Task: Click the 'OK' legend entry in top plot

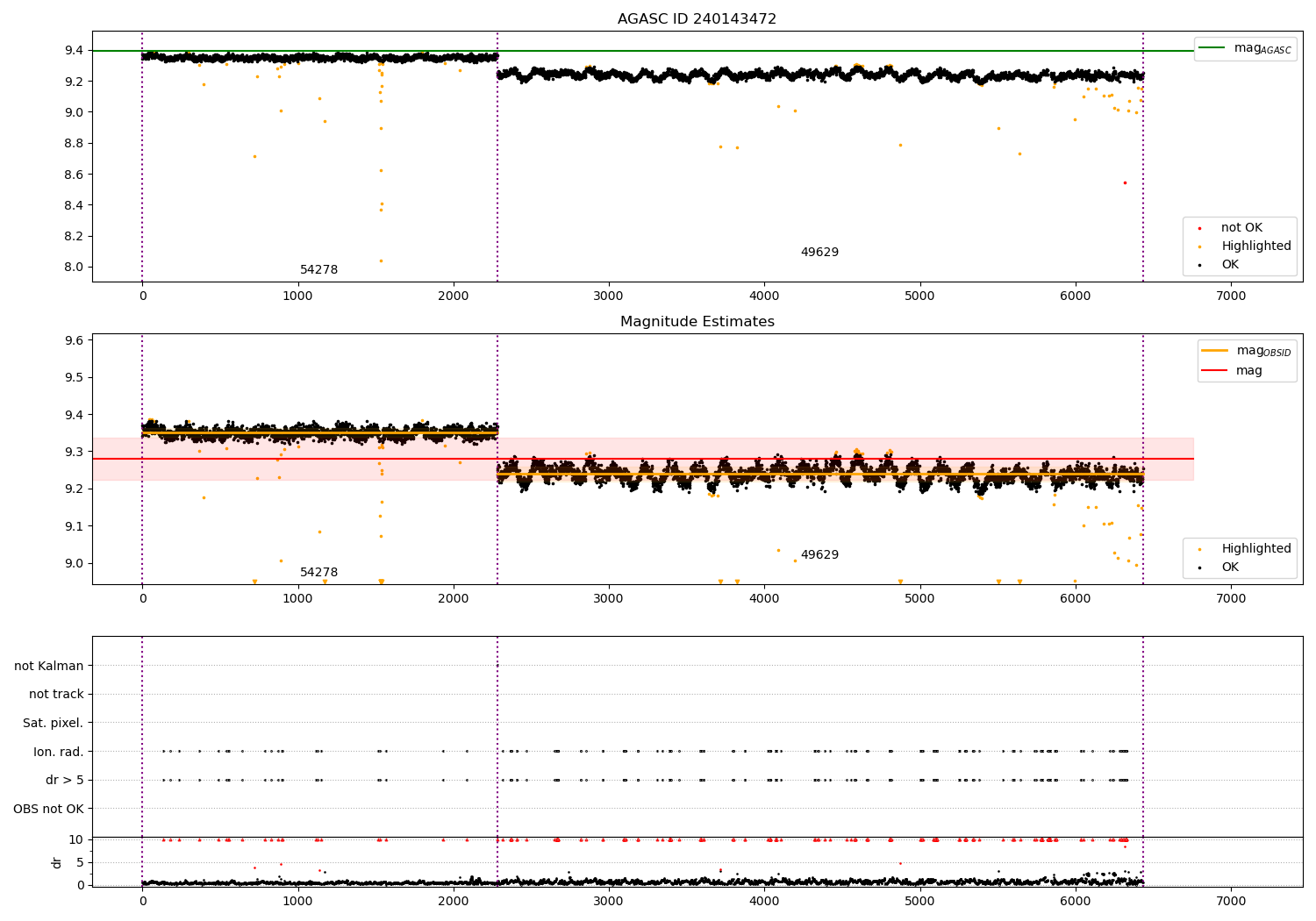Action: click(x=1219, y=265)
